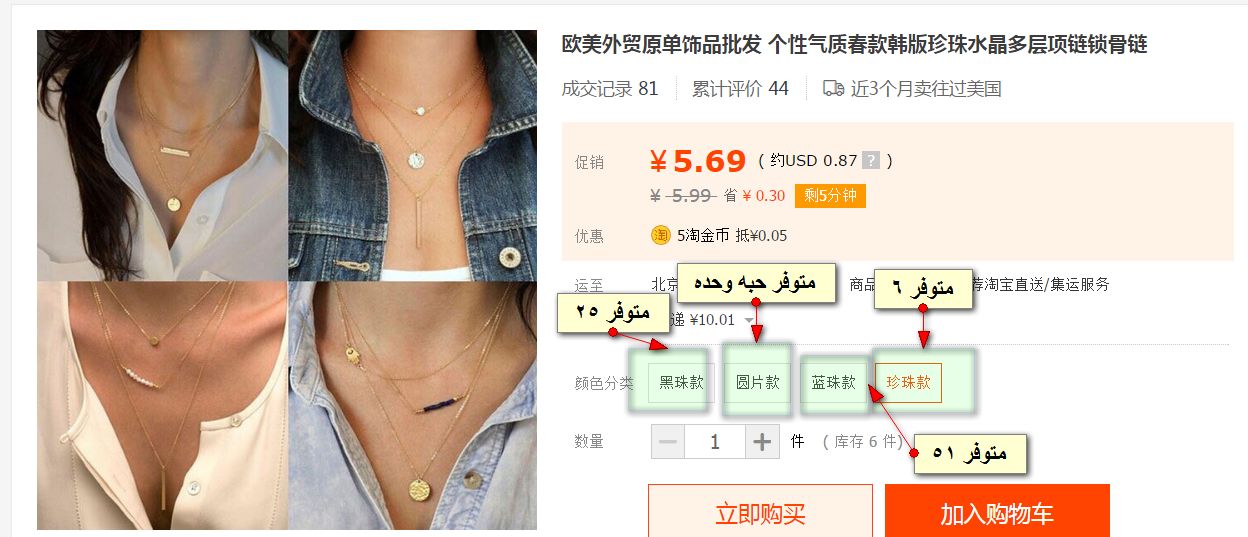This screenshot has width=1248, height=537.
Task: Click the gold bar necklace photo
Action: (x=163, y=155)
